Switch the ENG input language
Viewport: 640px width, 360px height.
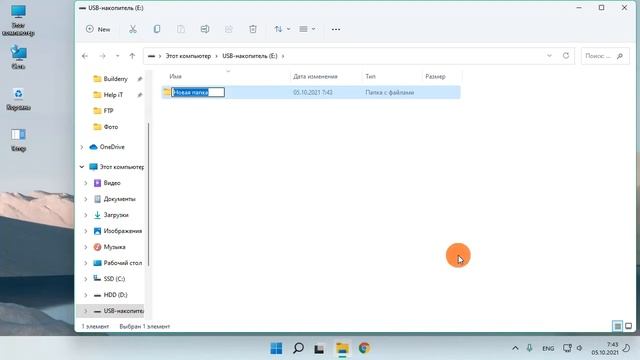click(548, 349)
